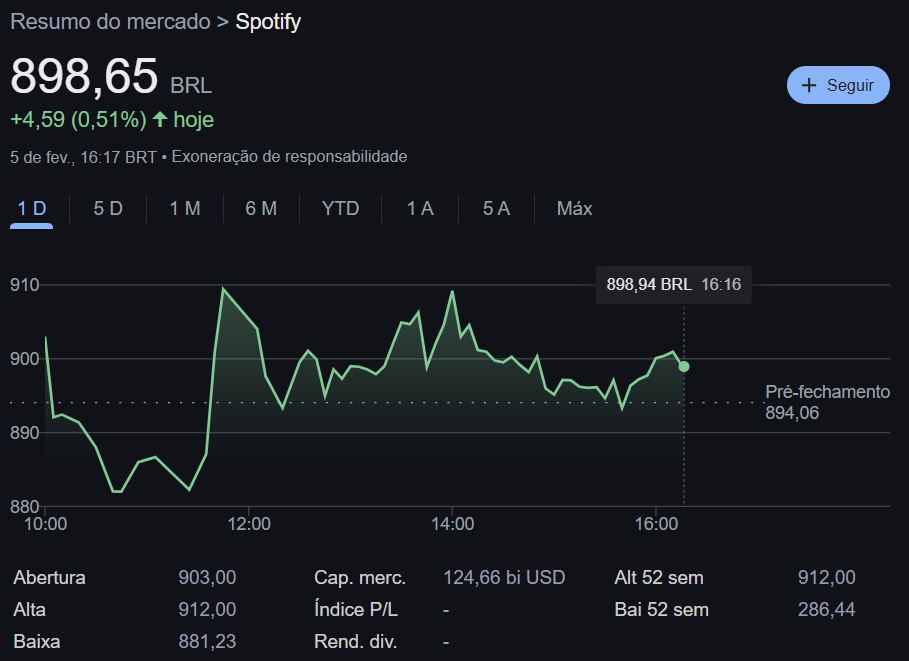Open the Resumo do mercado breadcrumb link

click(110, 22)
